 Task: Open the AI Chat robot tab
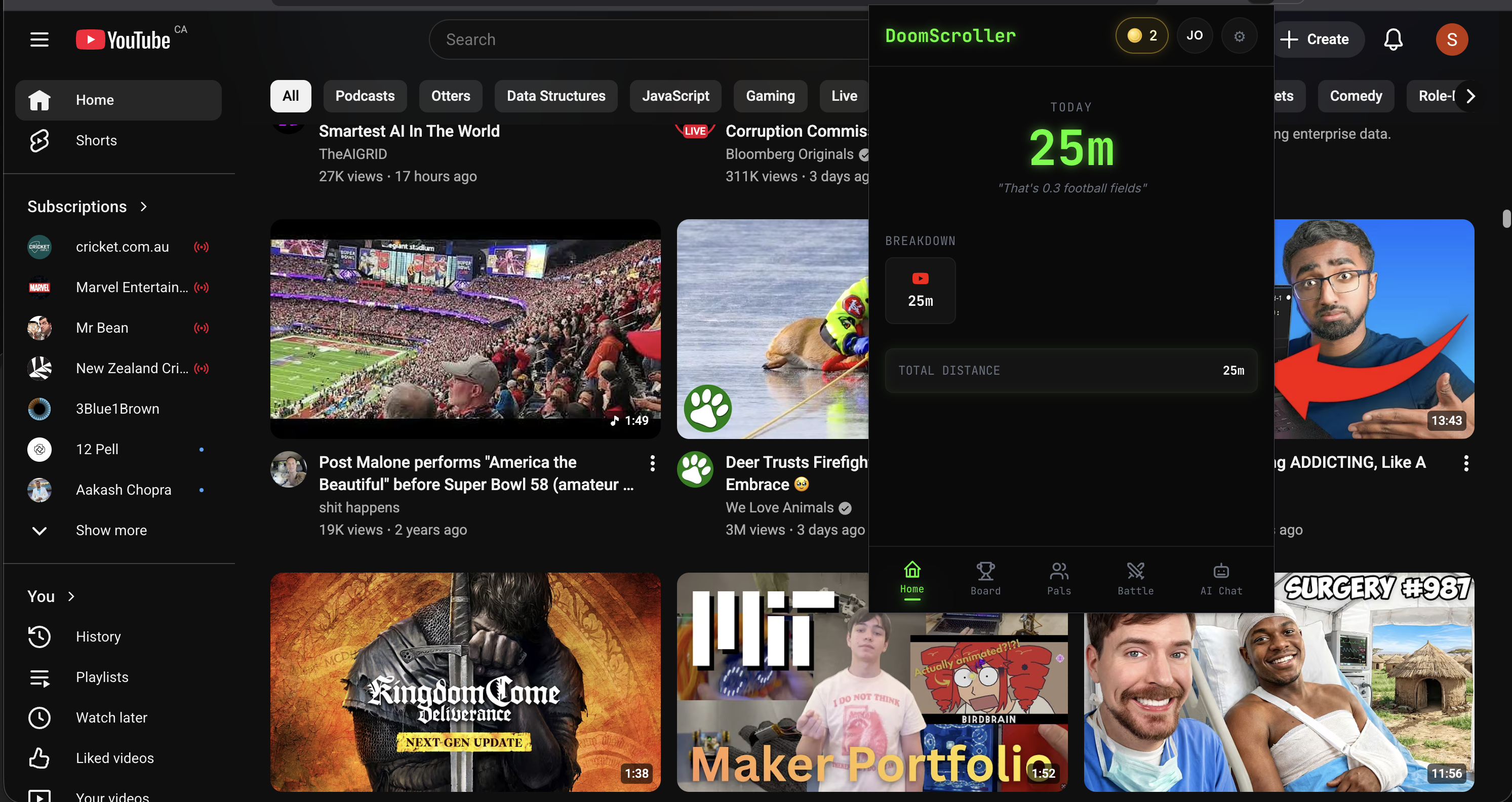coord(1221,578)
